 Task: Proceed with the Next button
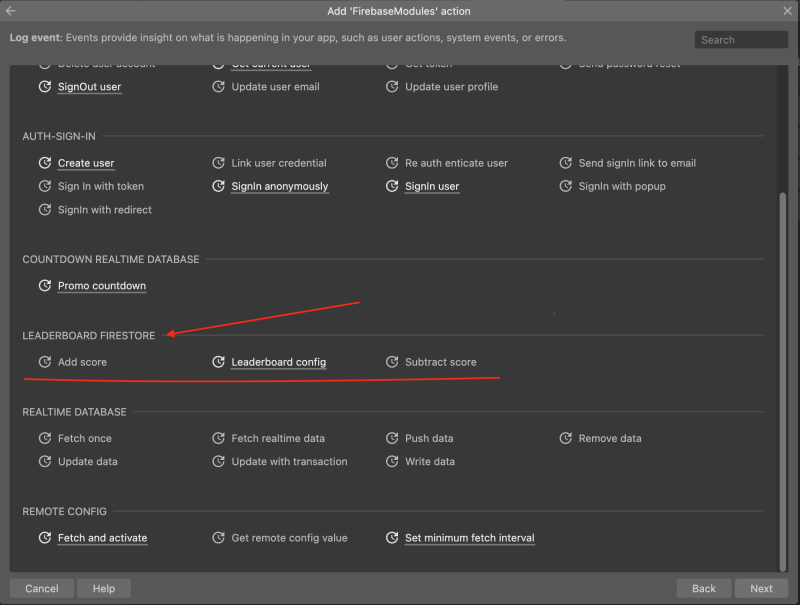761,588
